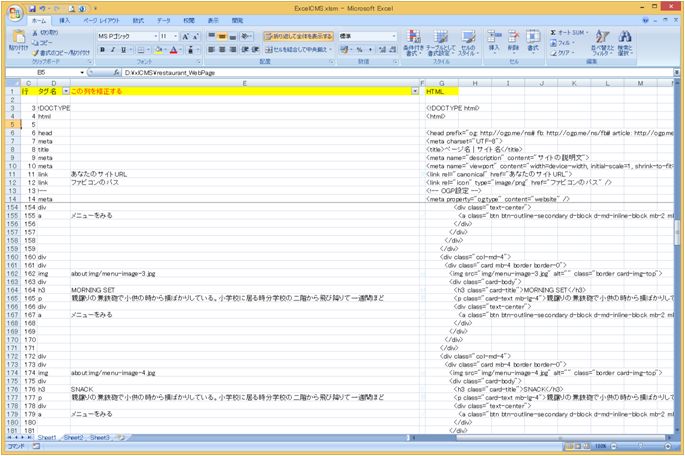The height and width of the screenshot is (456, 685).
Task: Open the cell Format (書式) menu
Action: click(533, 41)
